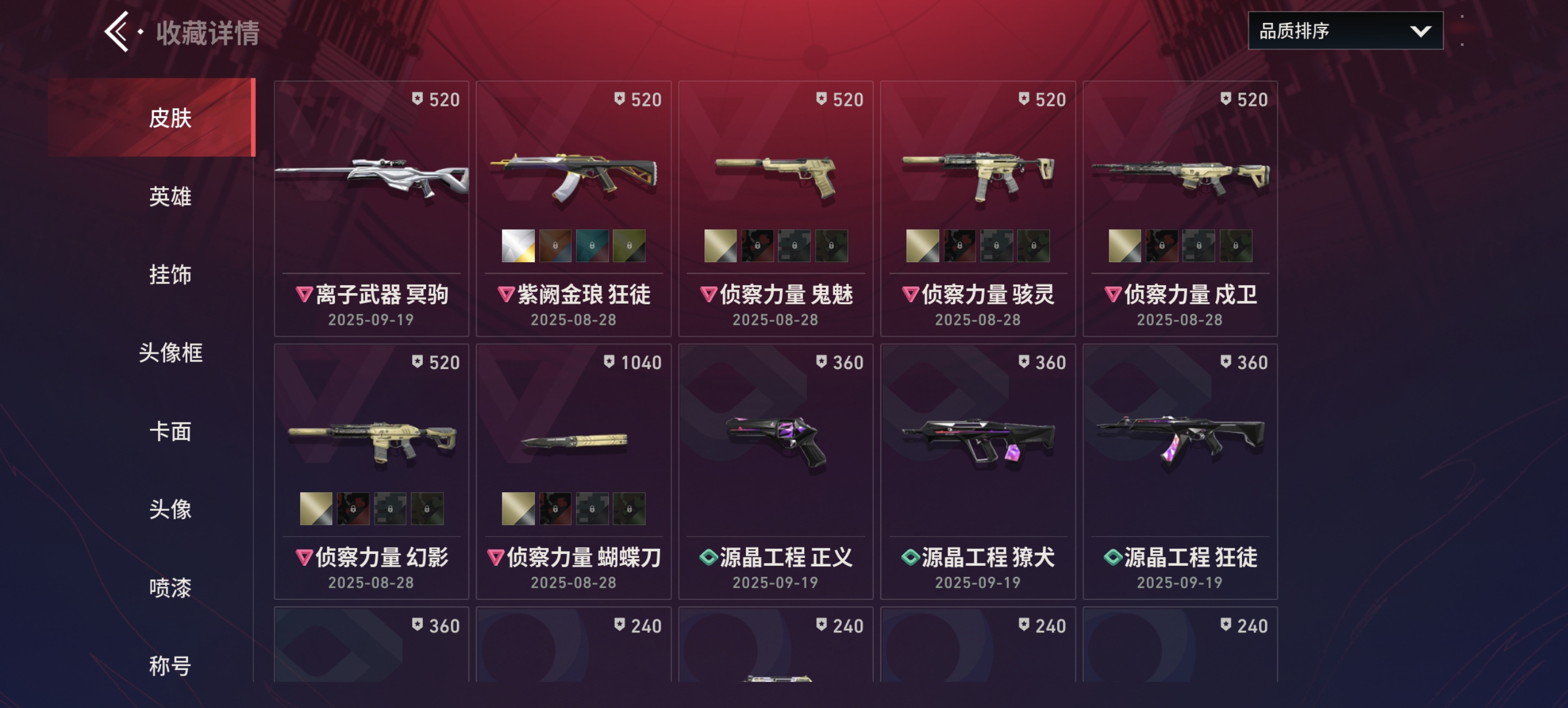Viewport: 1568px width, 708px height.
Task: Pick the locked red-camo variant of 侦察力量 骇灵
Action: [959, 246]
